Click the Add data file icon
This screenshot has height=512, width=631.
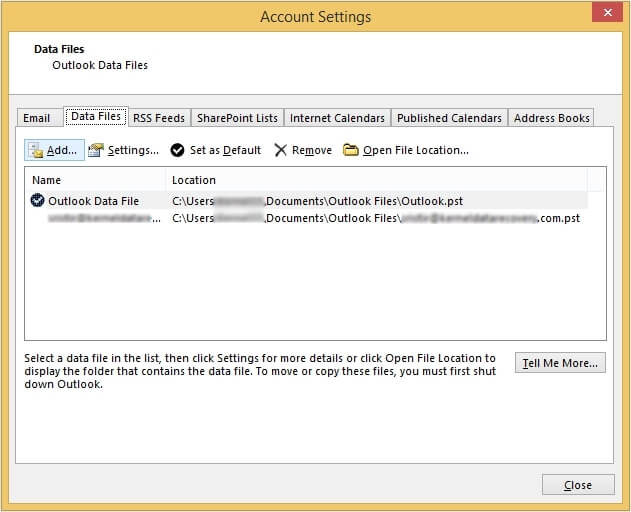point(36,150)
